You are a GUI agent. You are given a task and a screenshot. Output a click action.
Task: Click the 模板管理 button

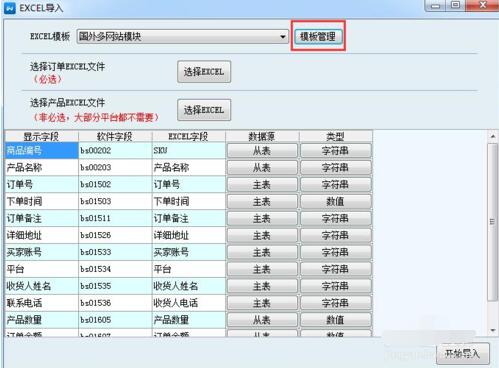click(318, 36)
